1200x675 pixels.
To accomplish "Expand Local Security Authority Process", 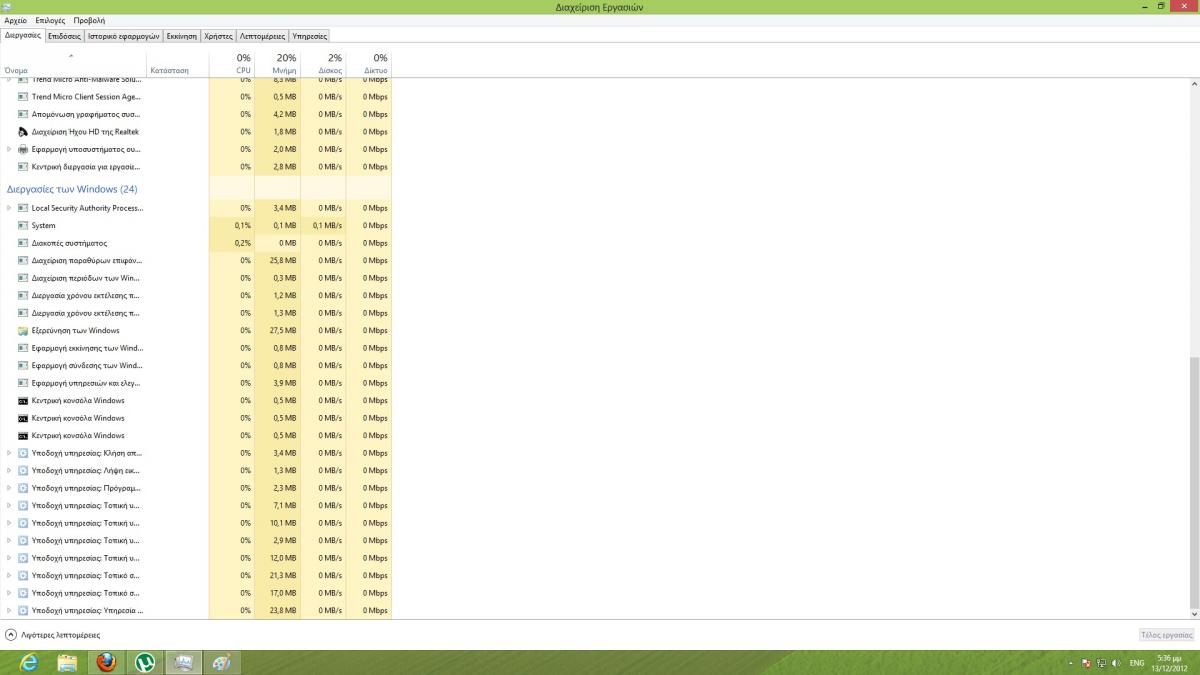I will 9,208.
